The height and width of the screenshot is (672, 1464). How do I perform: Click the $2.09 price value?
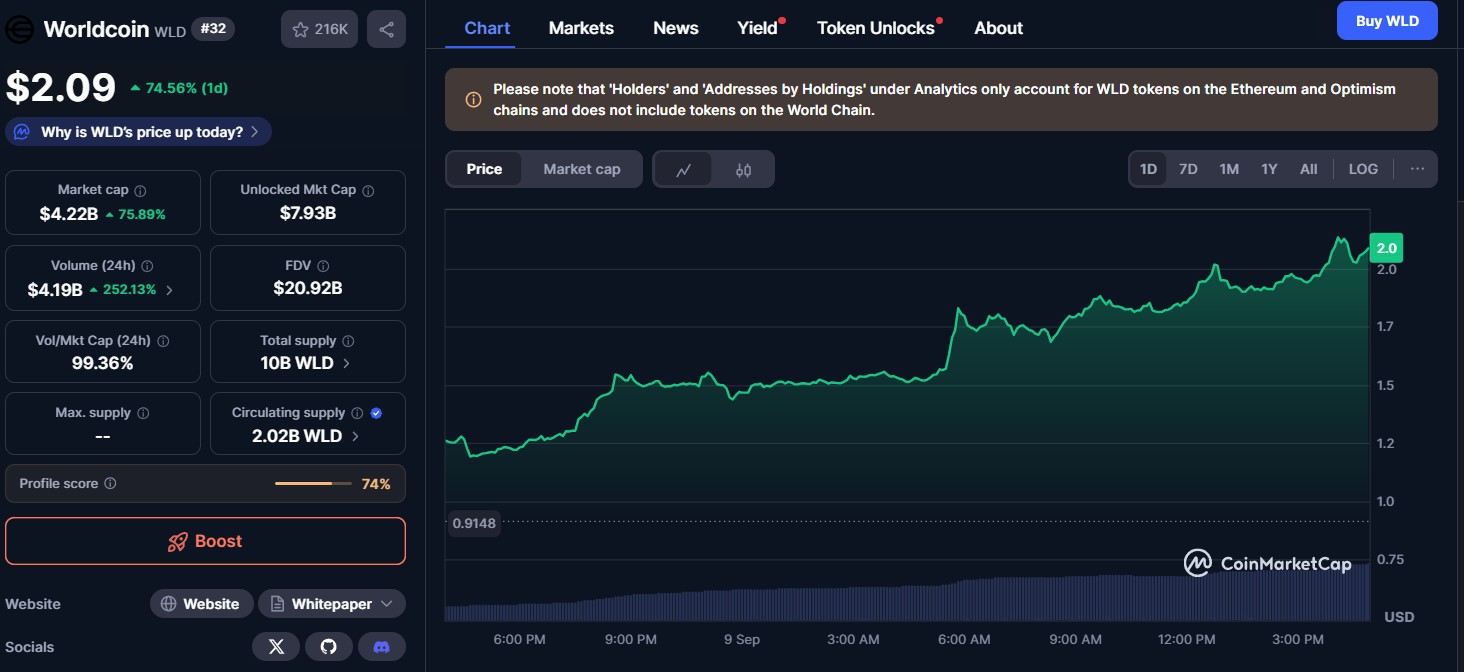[x=61, y=88]
